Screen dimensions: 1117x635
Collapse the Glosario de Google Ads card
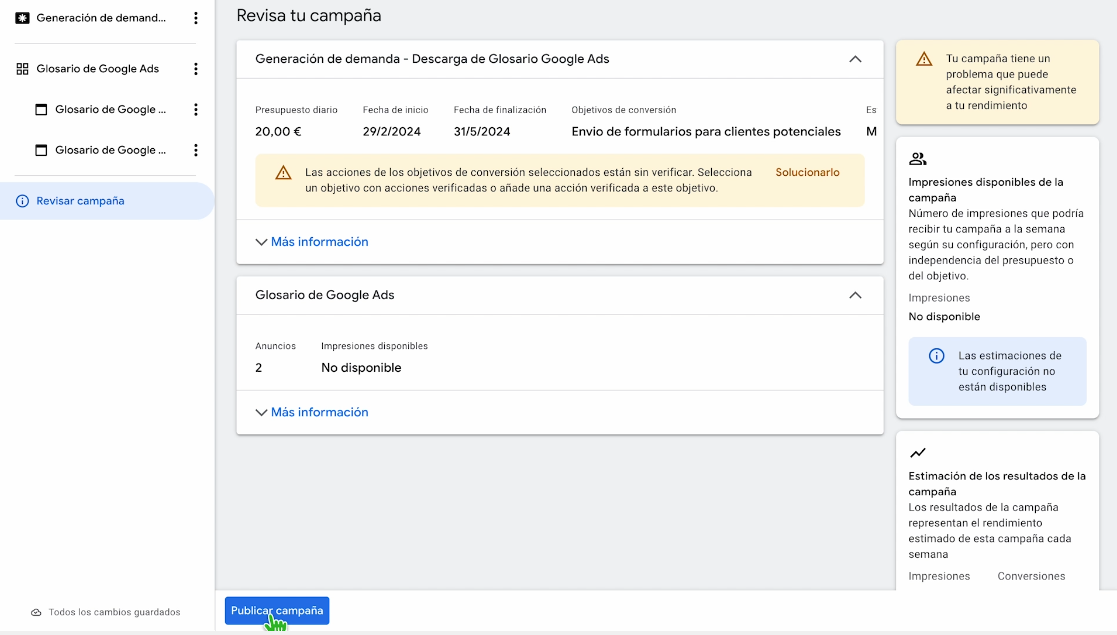point(855,295)
